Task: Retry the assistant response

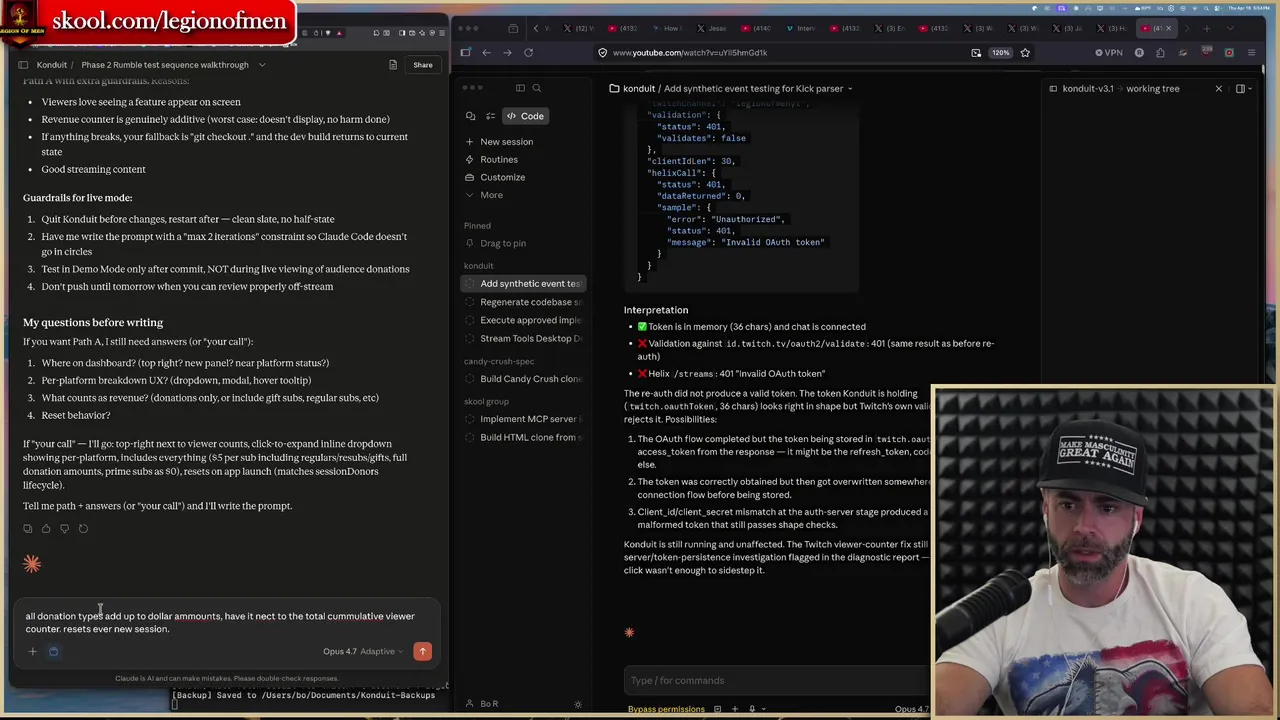Action: point(83,528)
